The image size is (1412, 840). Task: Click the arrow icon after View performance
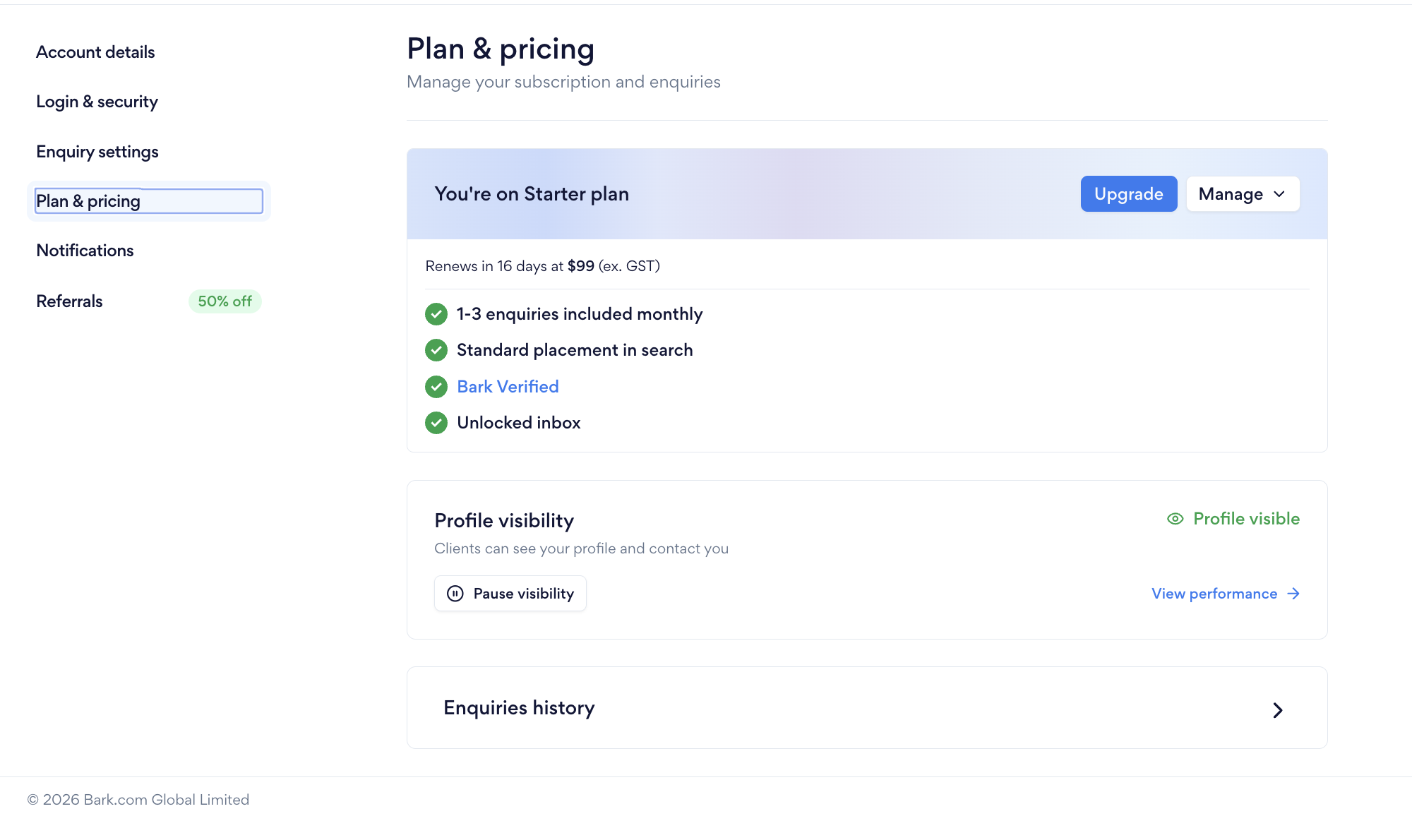[1293, 594]
